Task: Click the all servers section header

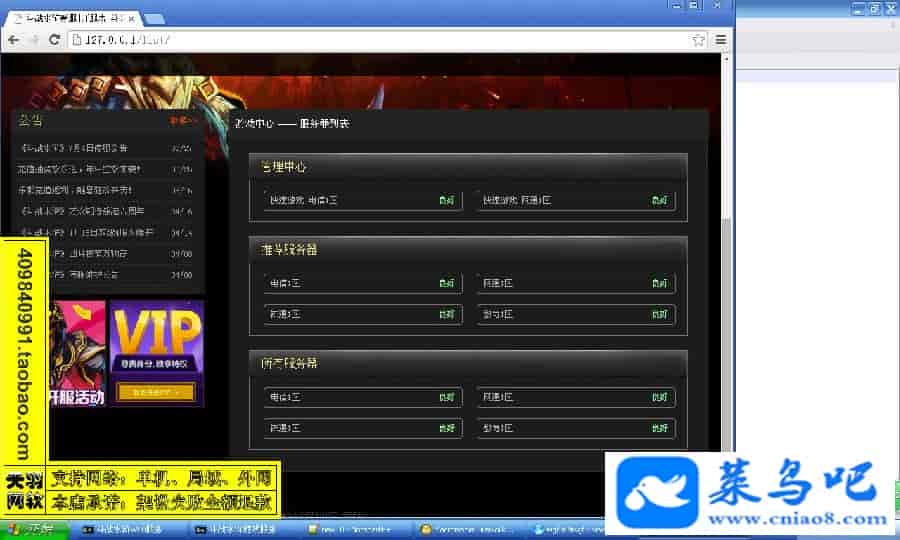Action: click(x=468, y=363)
